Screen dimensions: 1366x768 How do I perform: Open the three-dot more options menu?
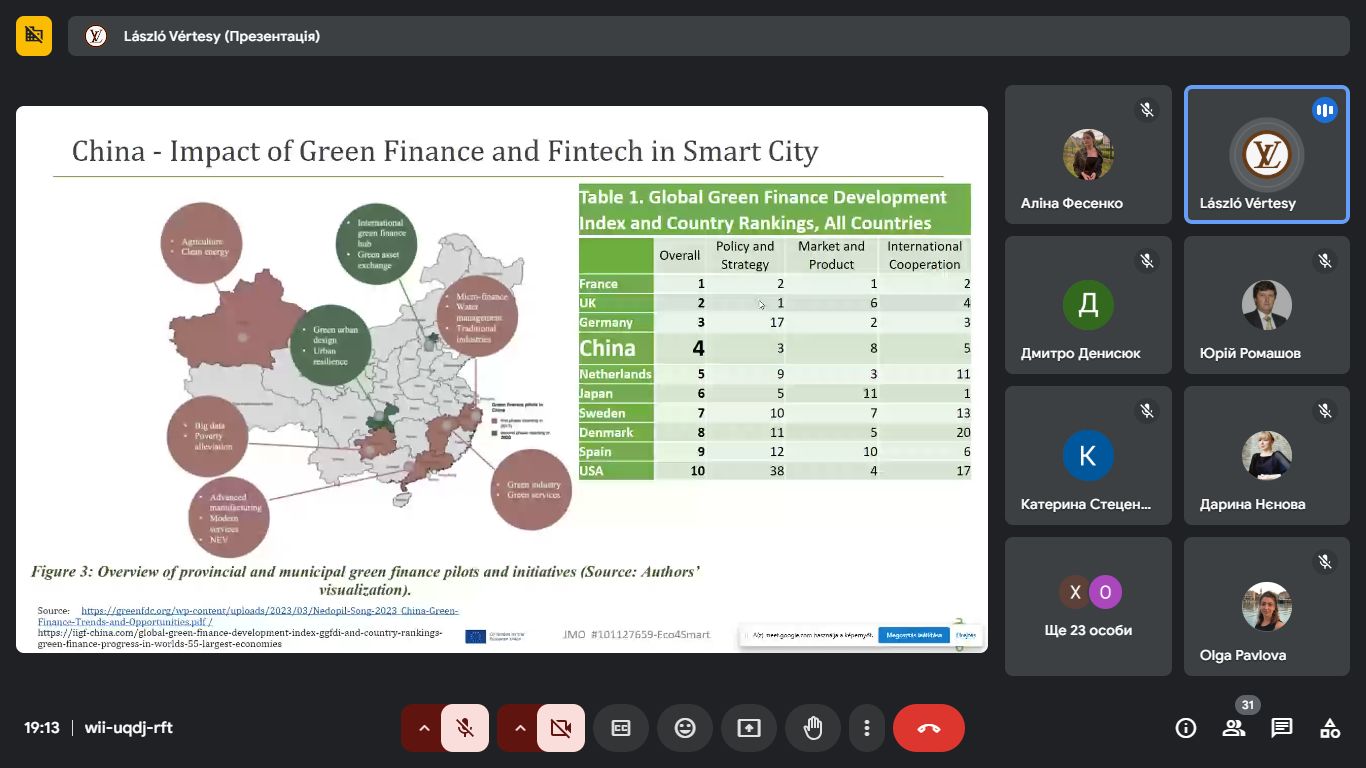click(868, 728)
